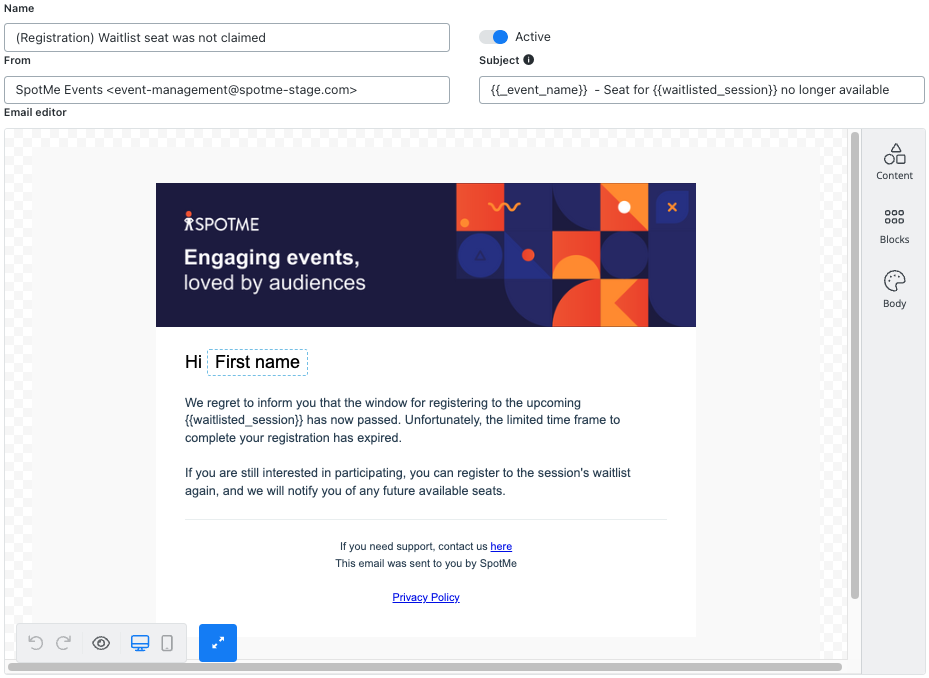Select the First name merge tag

[257, 362]
